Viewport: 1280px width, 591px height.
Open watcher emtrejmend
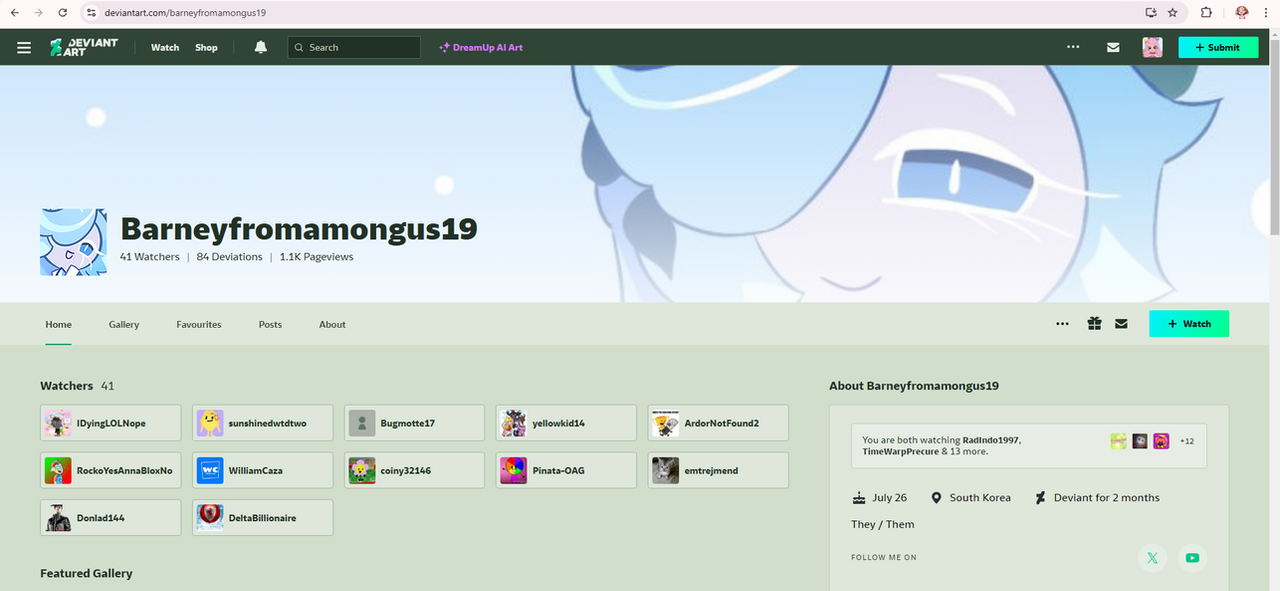719,470
